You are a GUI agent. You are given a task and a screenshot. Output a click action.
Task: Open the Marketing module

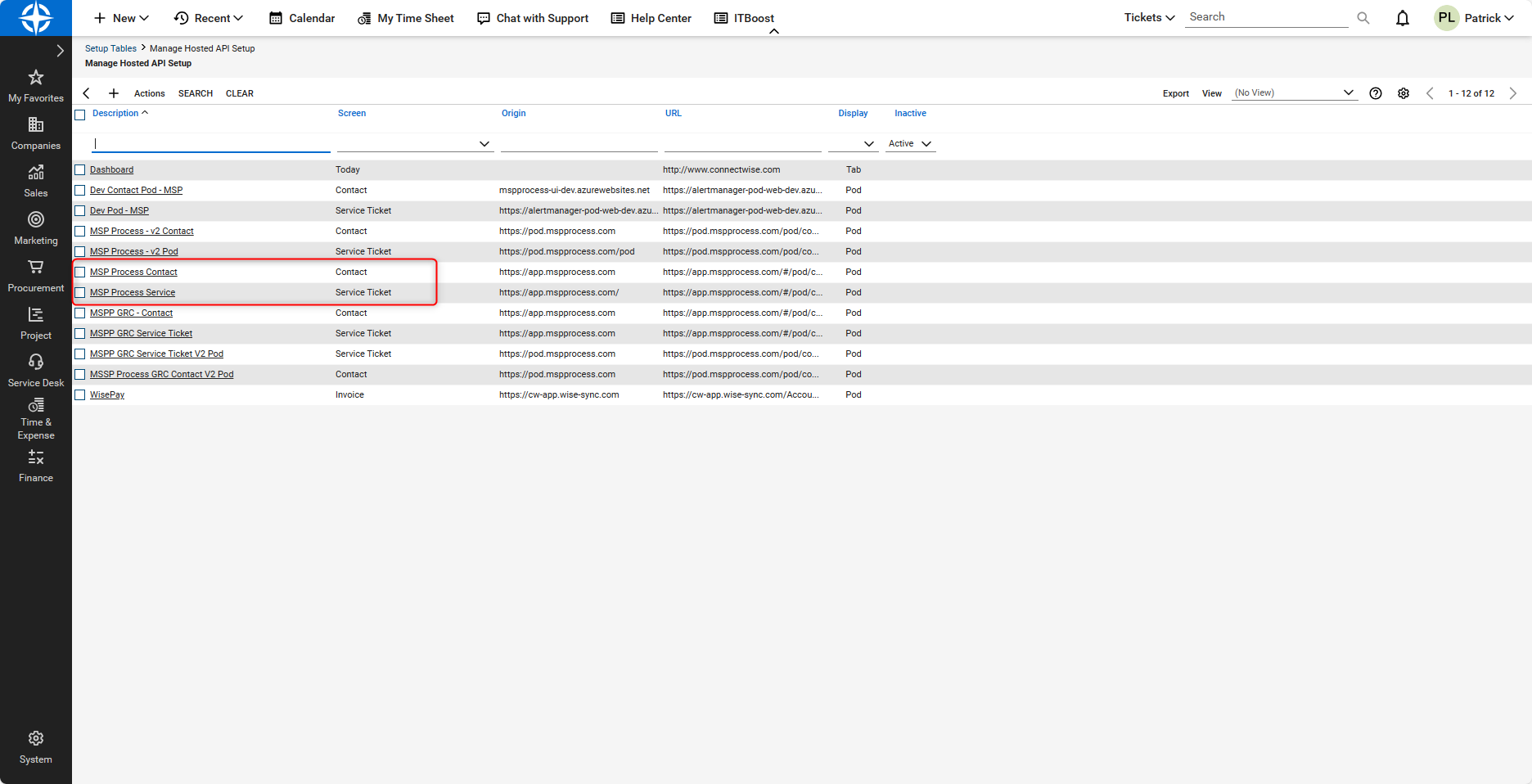point(36,229)
